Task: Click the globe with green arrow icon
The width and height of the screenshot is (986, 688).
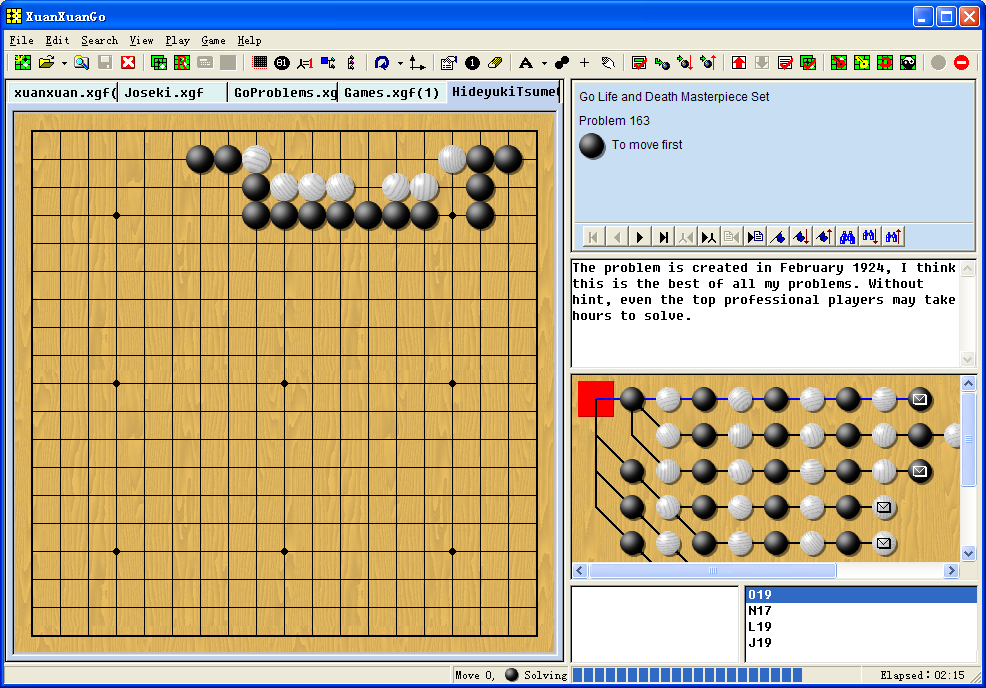Action: 662,62
